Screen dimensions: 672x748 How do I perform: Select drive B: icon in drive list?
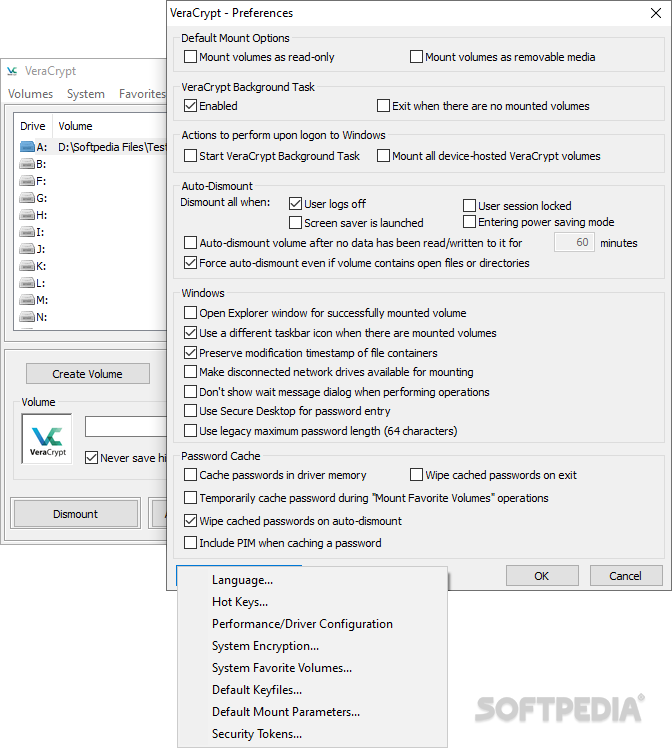(x=27, y=164)
